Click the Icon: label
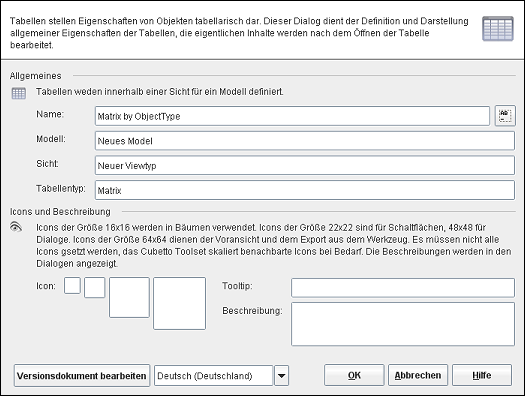Screen dimensions: 525x396 (x=46, y=286)
